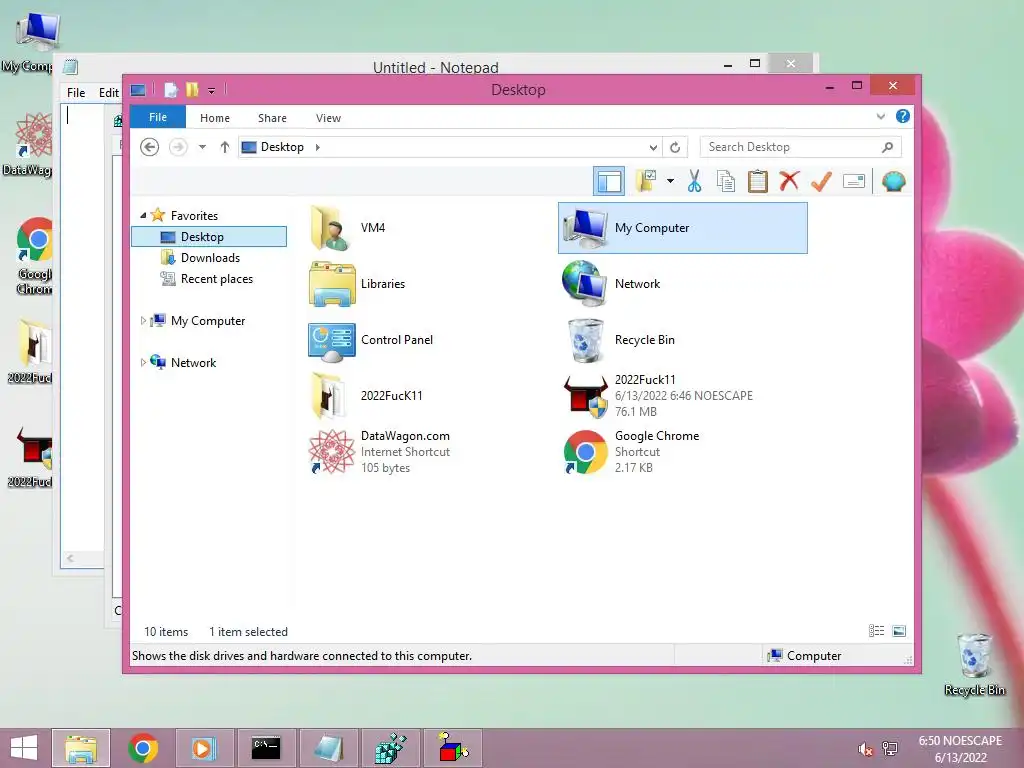Open the desktop Recycle Bin icon

pos(974,665)
